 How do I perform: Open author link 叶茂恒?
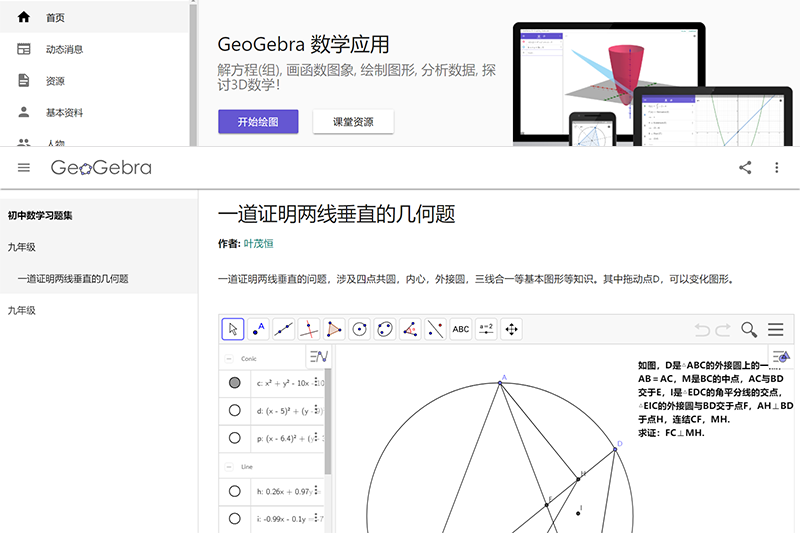[258, 243]
